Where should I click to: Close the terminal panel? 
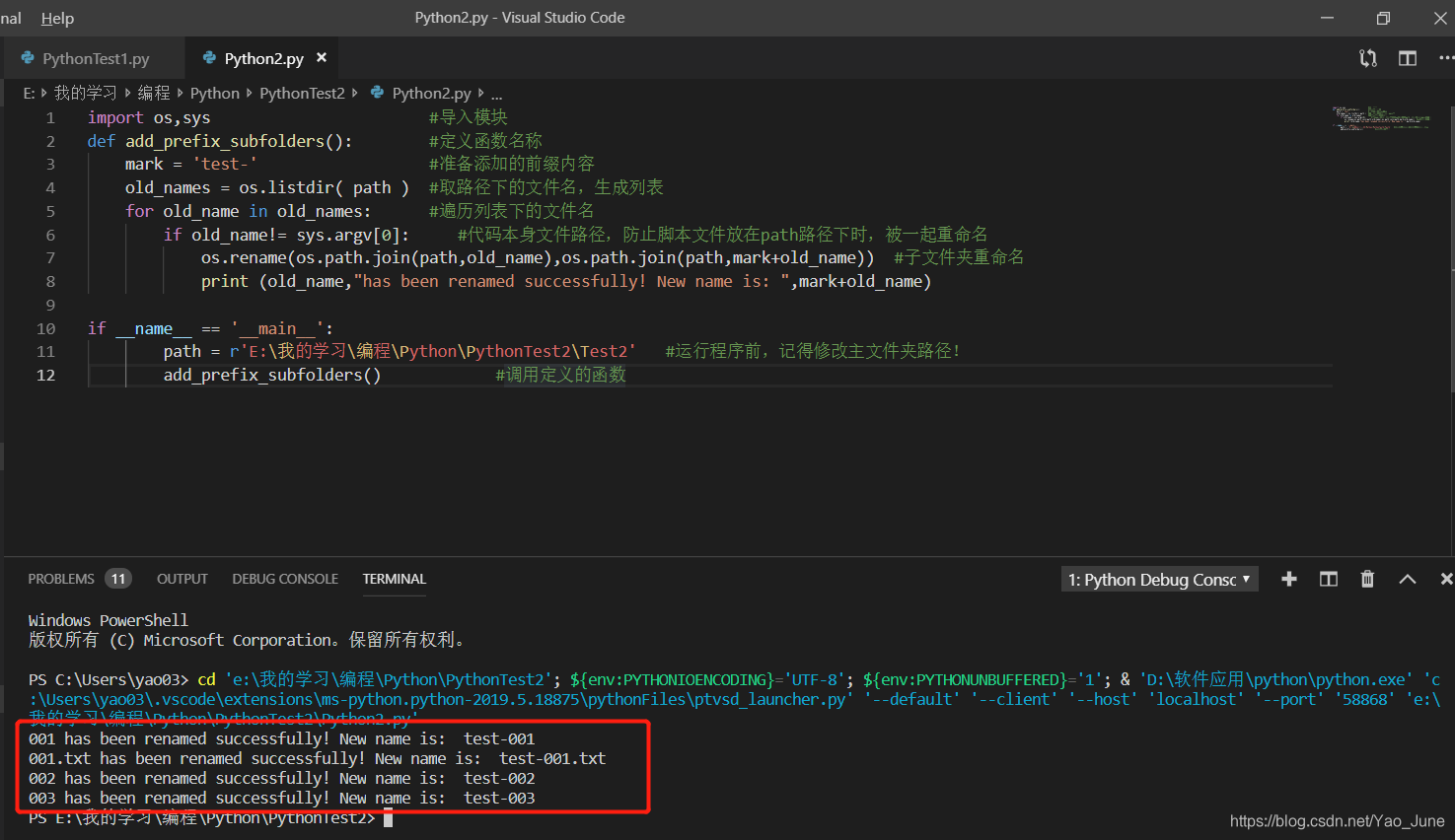pos(1446,579)
